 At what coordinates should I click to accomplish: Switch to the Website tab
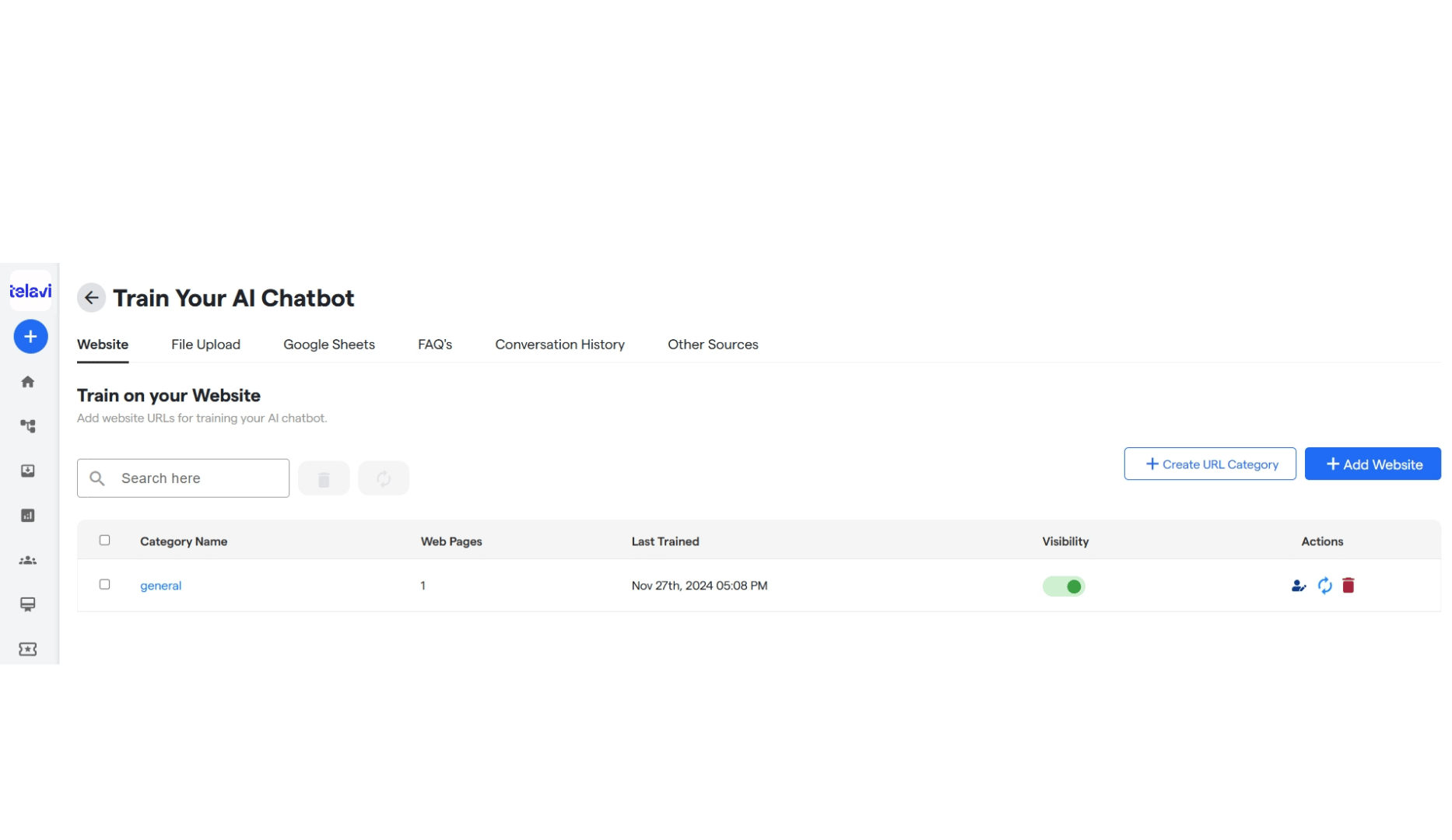tap(103, 345)
